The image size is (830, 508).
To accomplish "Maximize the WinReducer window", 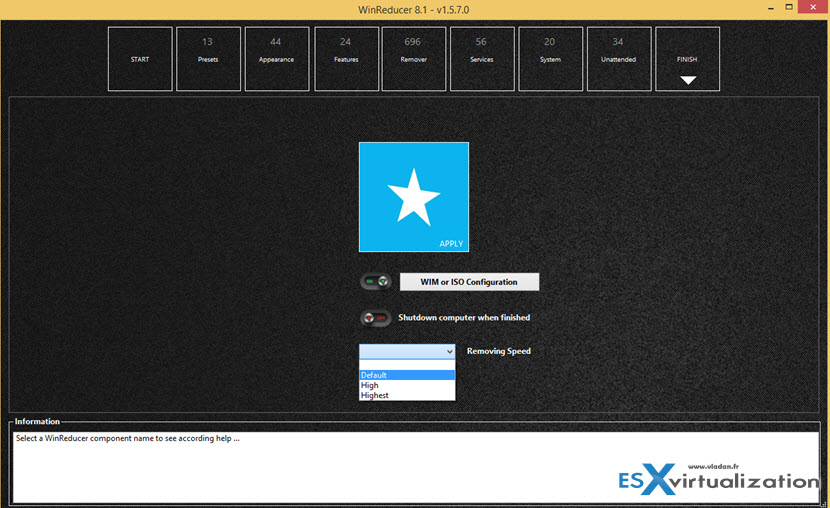I will (x=789, y=7).
